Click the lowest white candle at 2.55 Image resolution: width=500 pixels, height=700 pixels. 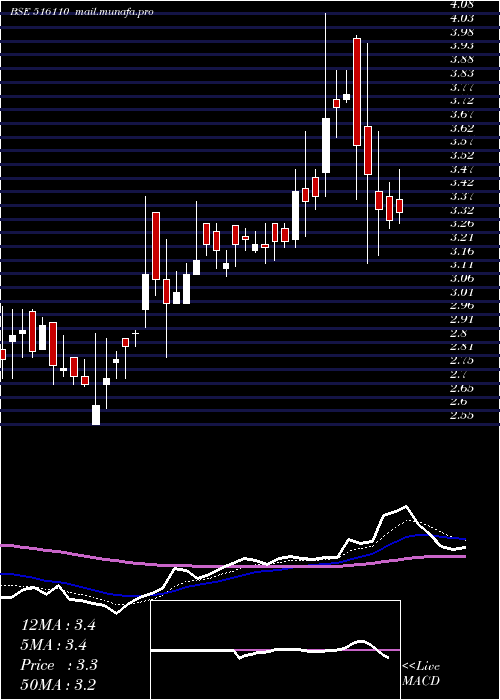[x=96, y=415]
